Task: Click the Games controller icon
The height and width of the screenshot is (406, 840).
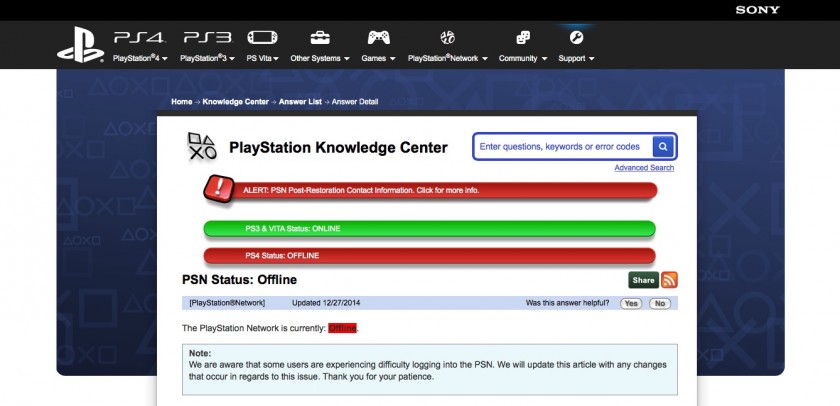Action: click(x=378, y=37)
